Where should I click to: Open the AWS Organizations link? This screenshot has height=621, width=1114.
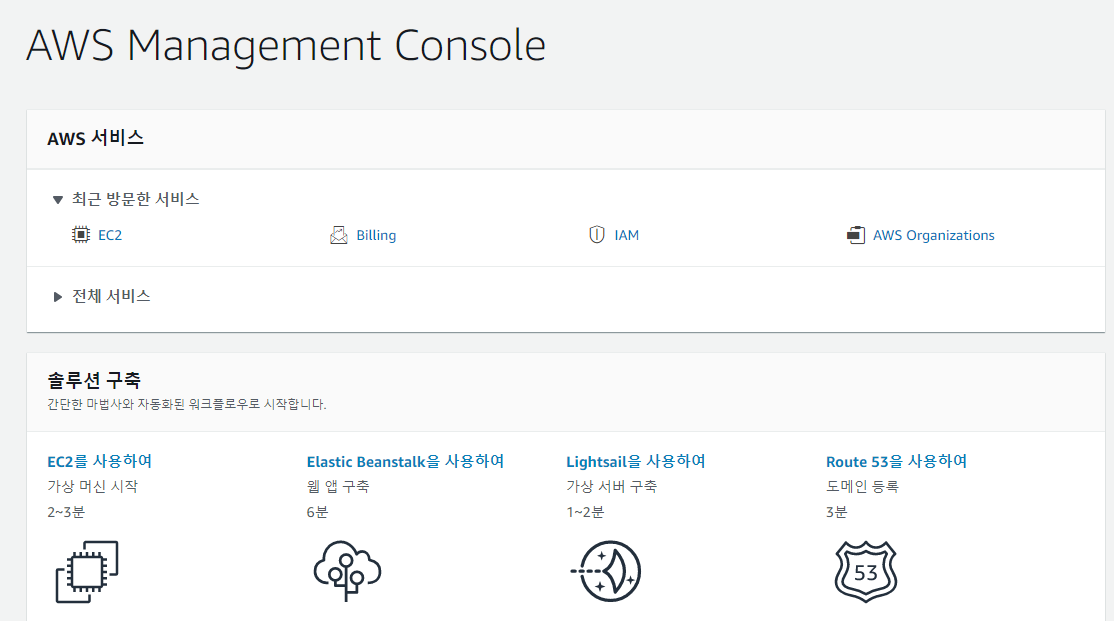934,235
